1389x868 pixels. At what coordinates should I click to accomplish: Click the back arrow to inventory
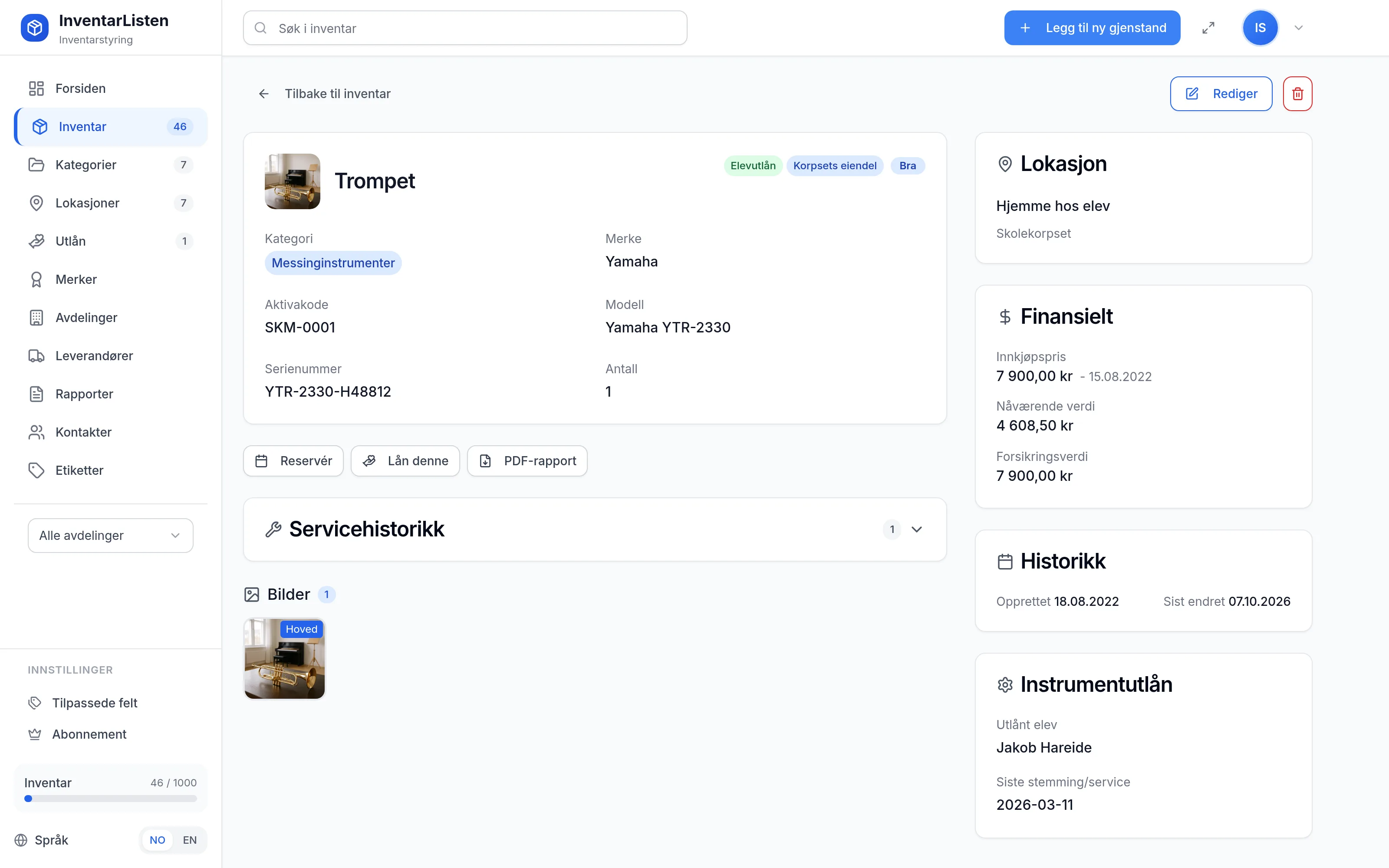click(263, 94)
